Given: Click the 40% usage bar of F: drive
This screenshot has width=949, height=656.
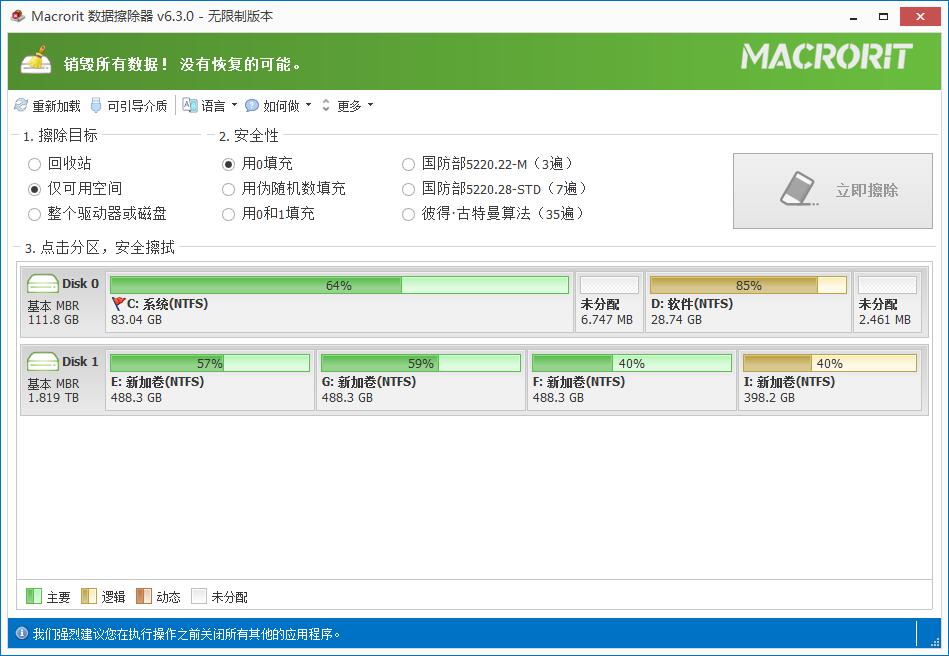Looking at the screenshot, I should (632, 363).
